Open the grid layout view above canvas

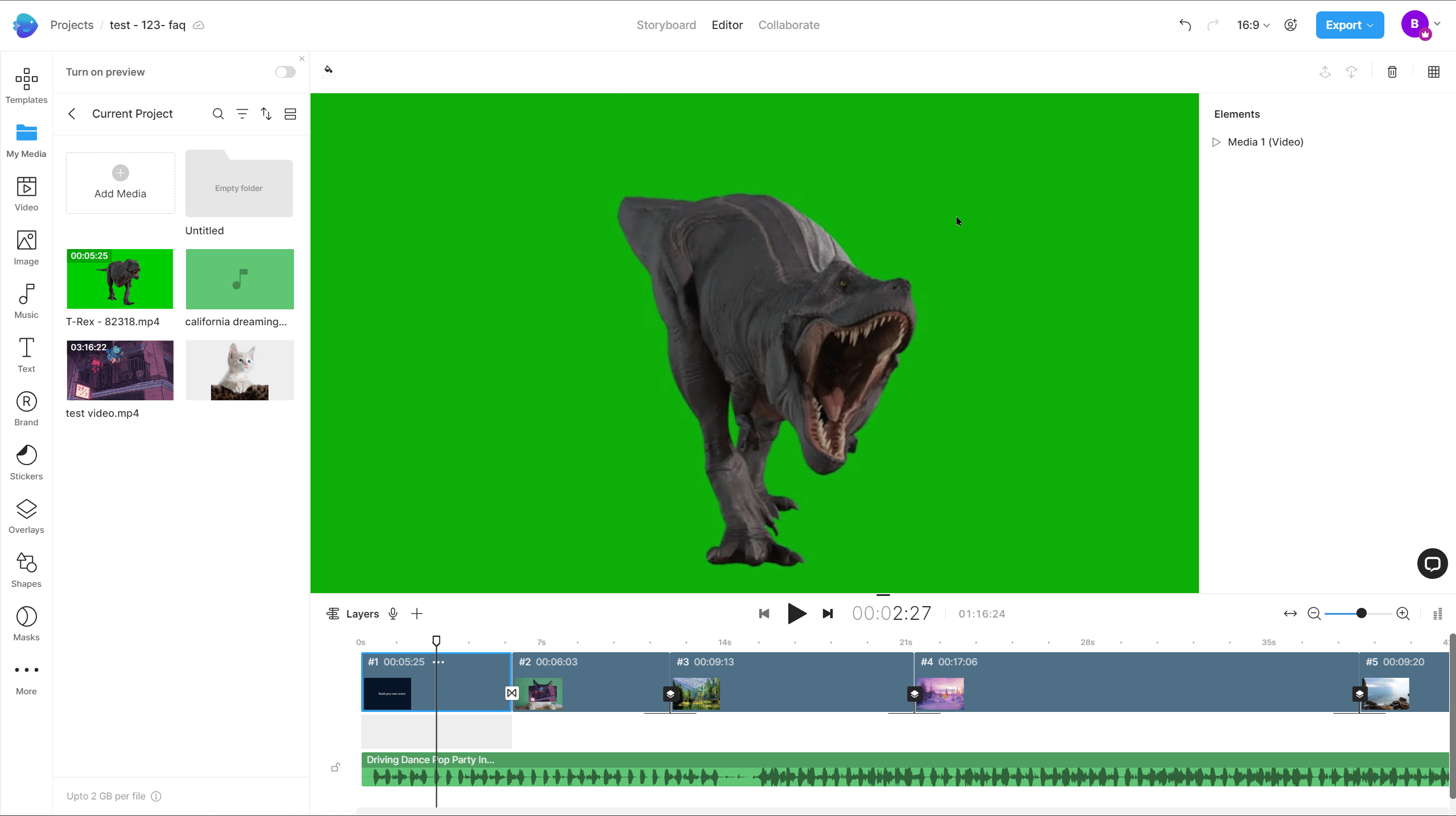1434,72
